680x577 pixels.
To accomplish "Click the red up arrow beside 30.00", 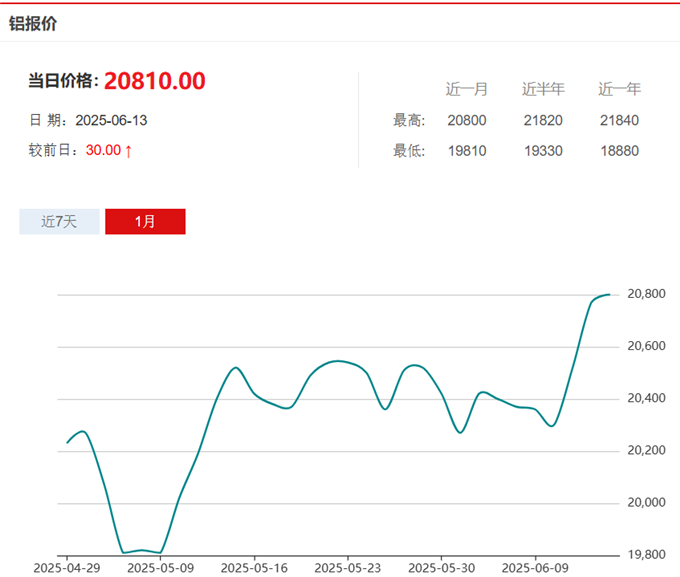I will pos(129,151).
